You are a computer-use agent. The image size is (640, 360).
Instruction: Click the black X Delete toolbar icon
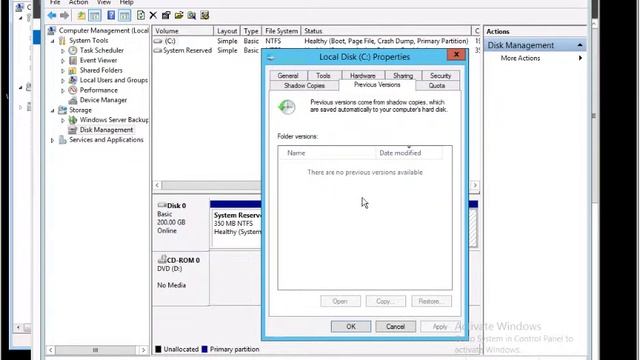pos(153,16)
